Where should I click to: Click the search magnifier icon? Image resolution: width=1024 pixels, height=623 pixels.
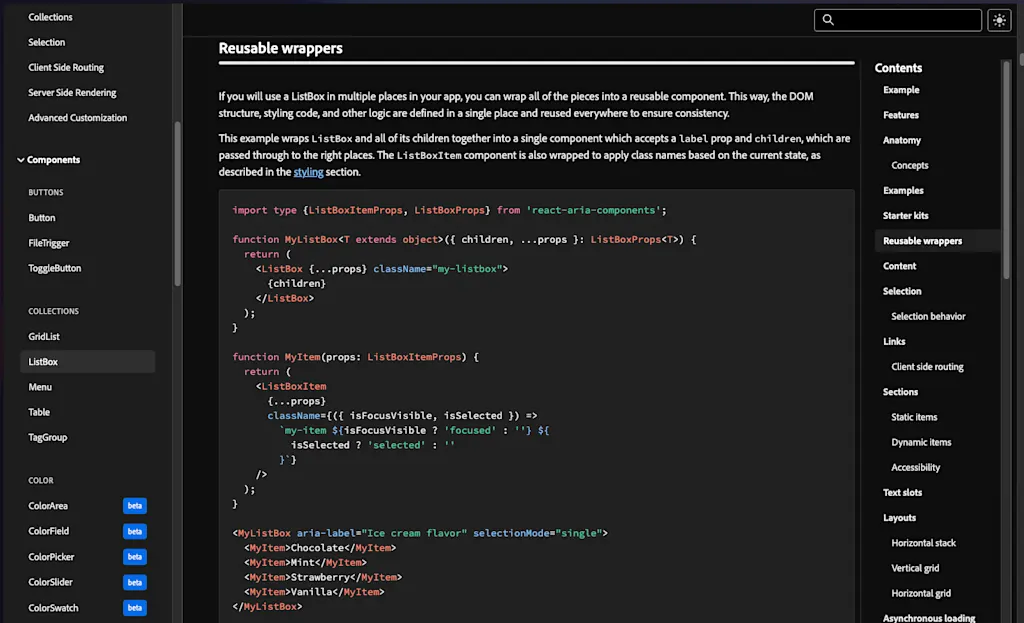tap(827, 20)
